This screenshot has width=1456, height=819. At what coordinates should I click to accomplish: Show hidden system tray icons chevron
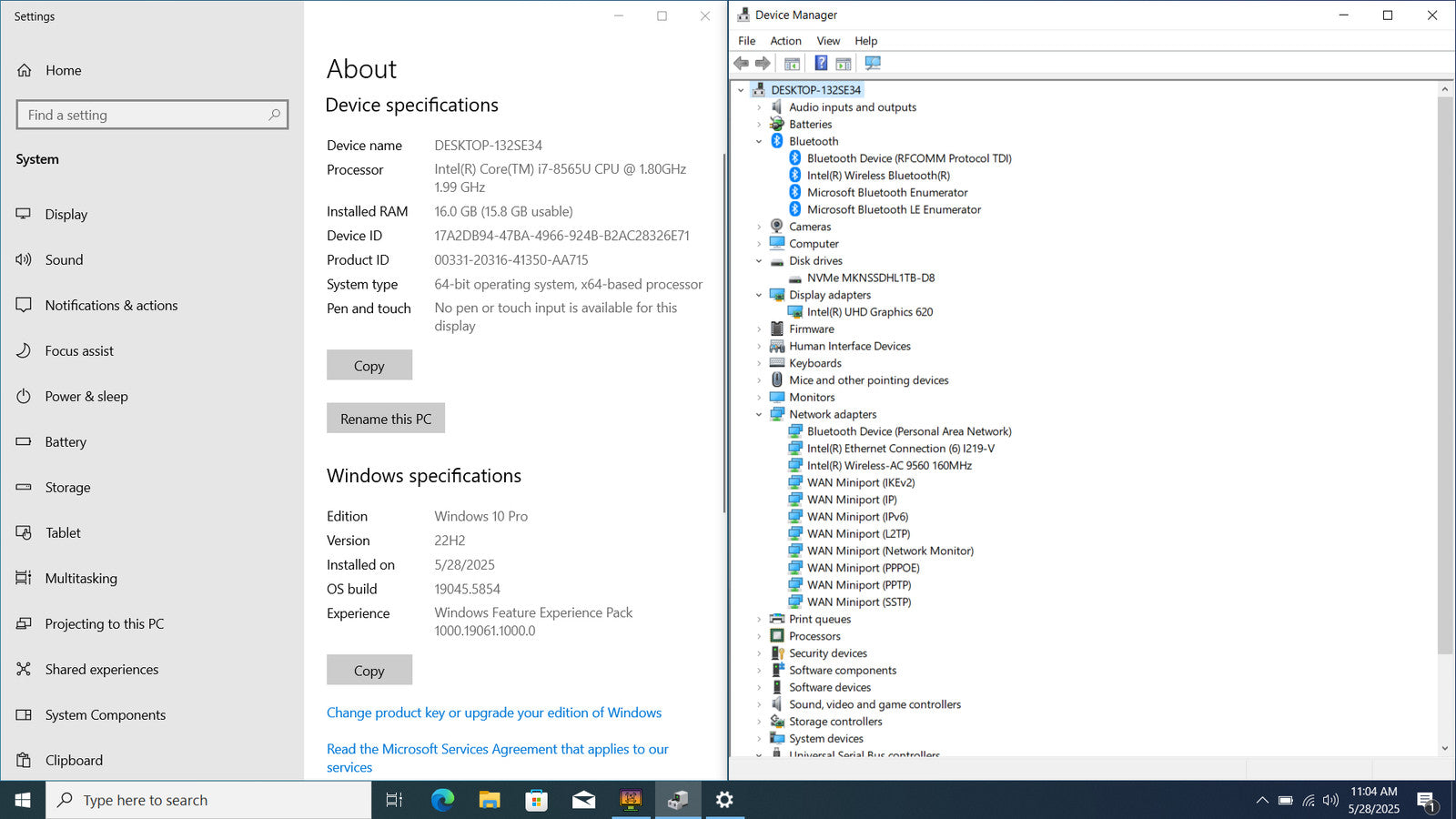(1262, 800)
